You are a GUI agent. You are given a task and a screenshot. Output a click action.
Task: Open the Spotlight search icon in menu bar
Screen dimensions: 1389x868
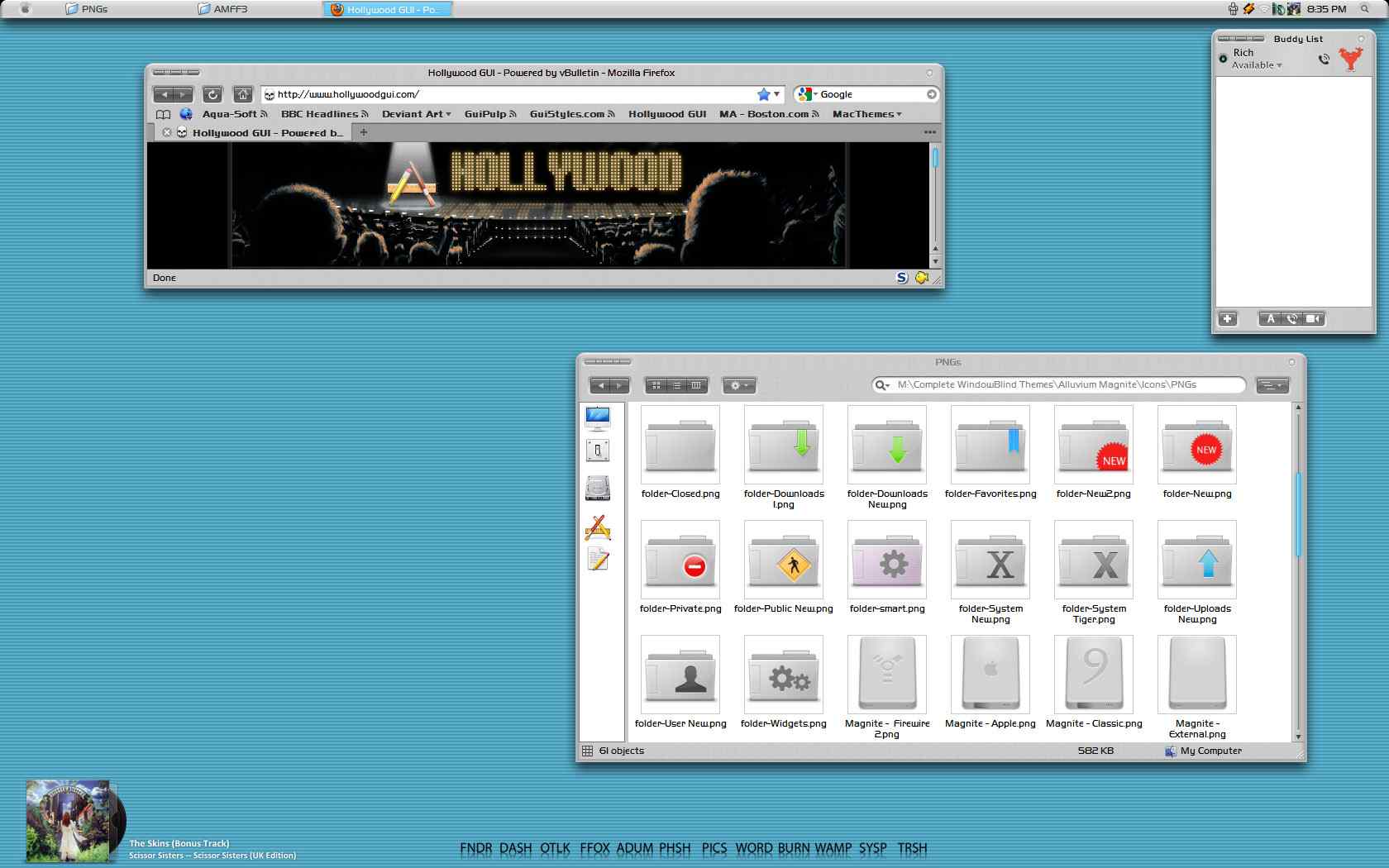click(1364, 9)
